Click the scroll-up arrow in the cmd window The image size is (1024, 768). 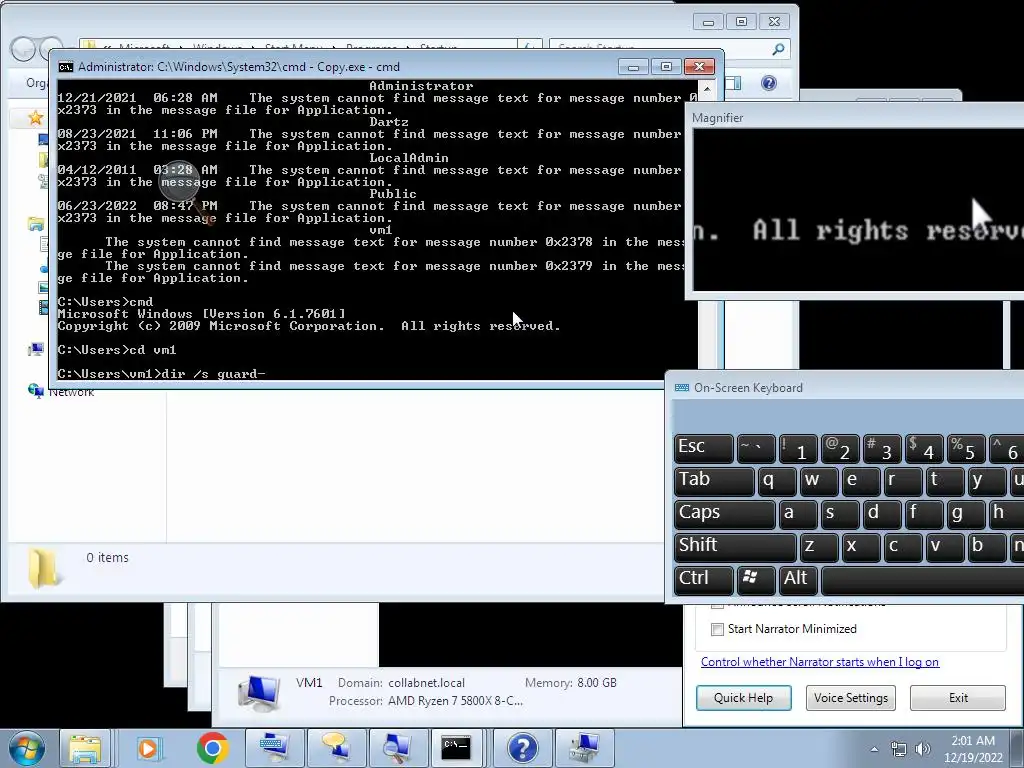(706, 88)
